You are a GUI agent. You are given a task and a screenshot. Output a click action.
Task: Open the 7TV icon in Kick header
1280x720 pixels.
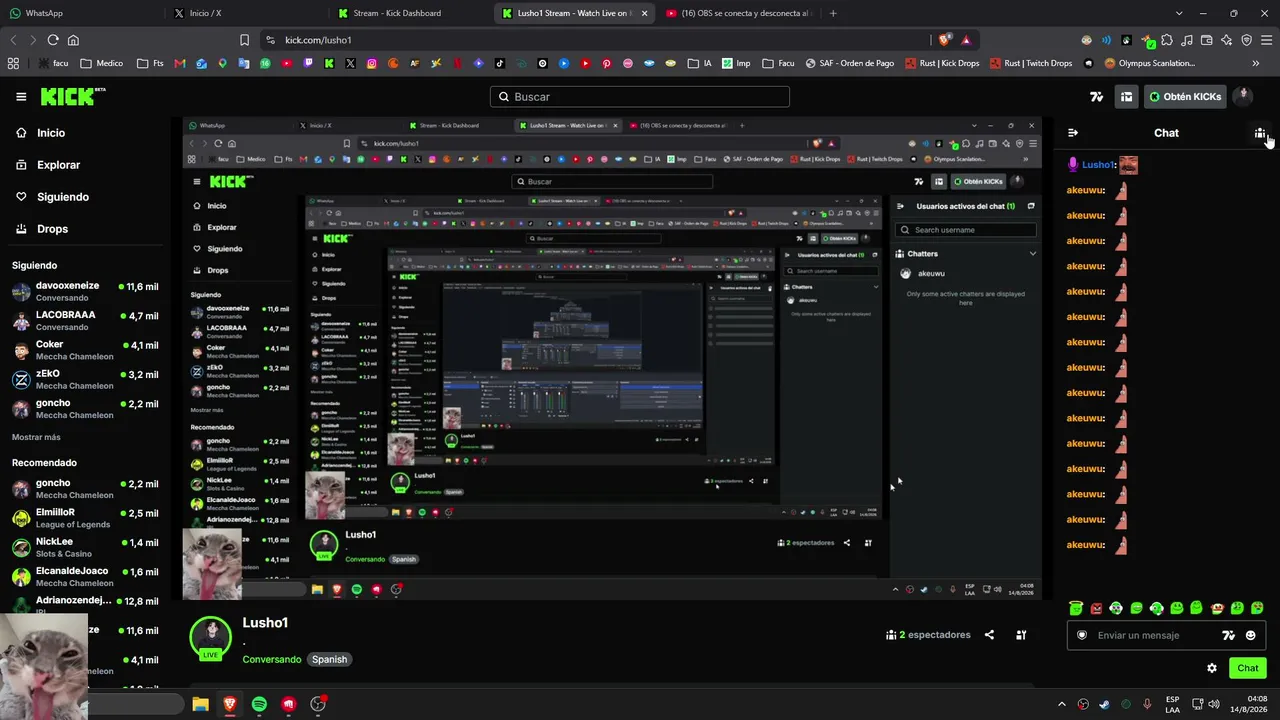1097,97
